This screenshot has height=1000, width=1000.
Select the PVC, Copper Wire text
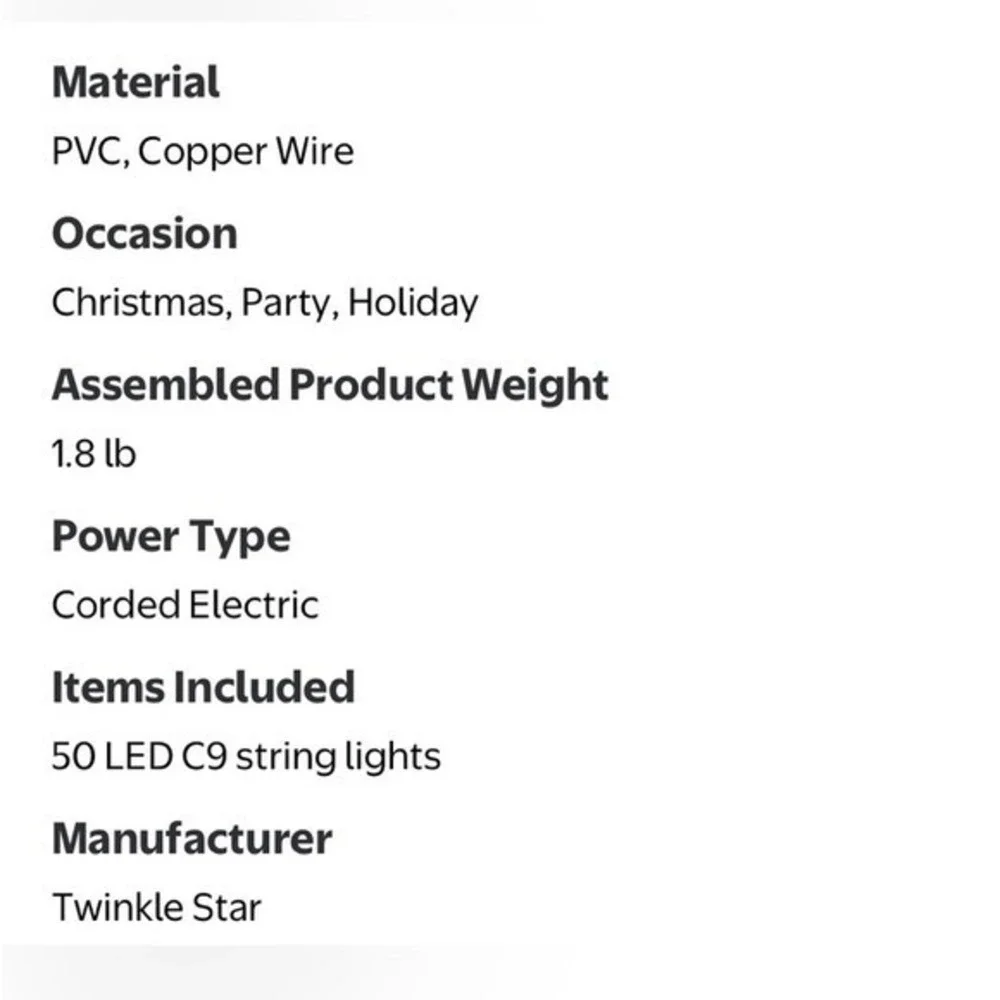203,153
